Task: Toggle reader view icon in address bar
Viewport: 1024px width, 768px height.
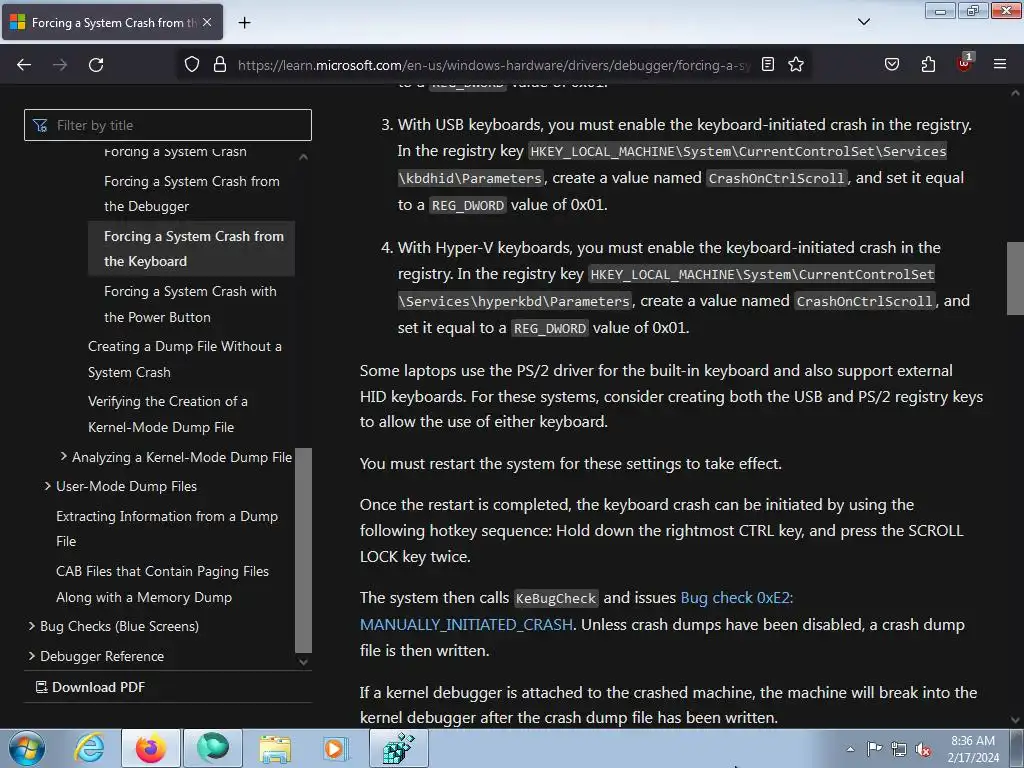Action: click(x=768, y=65)
